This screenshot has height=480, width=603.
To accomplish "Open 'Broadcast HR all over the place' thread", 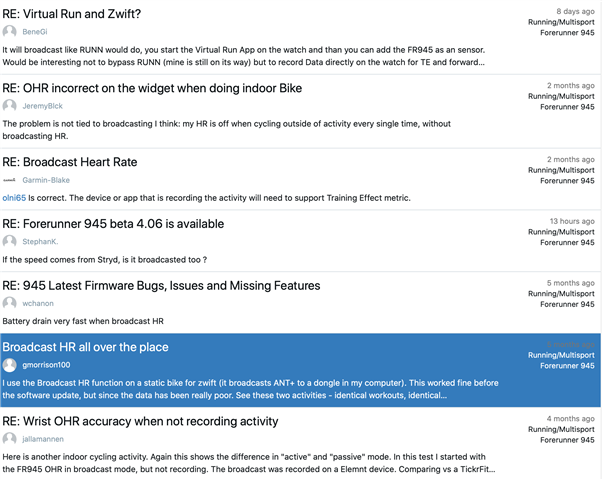I will coord(85,347).
